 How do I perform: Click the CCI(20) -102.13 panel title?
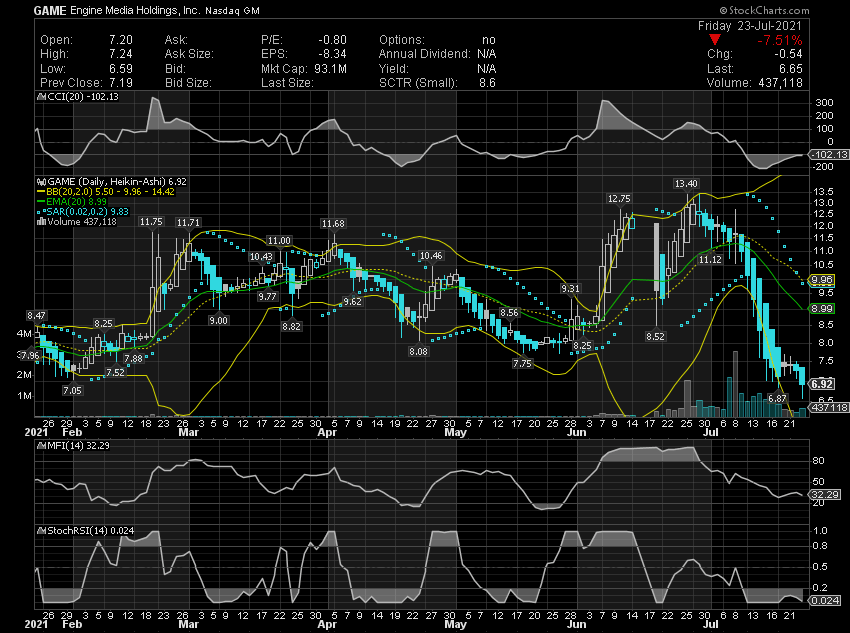[83, 97]
